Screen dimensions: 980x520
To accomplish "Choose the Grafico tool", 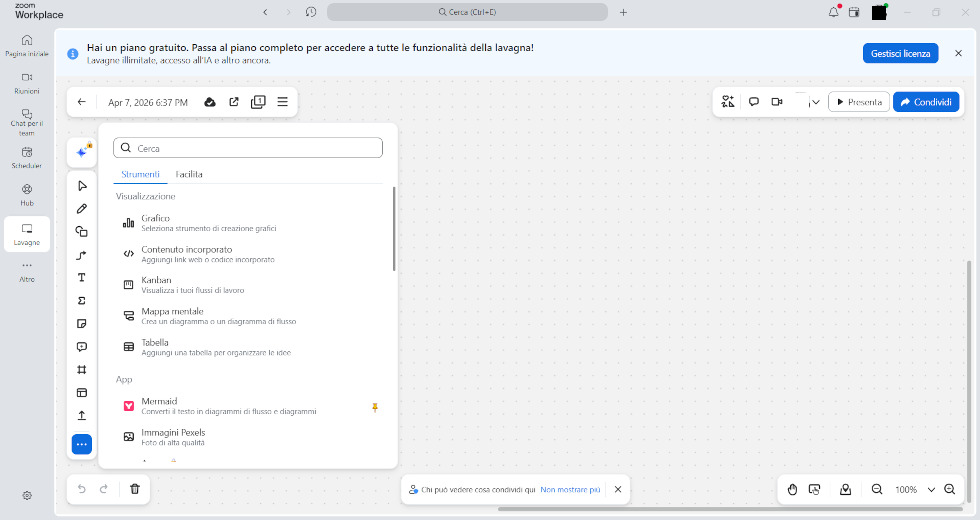I will 250,223.
